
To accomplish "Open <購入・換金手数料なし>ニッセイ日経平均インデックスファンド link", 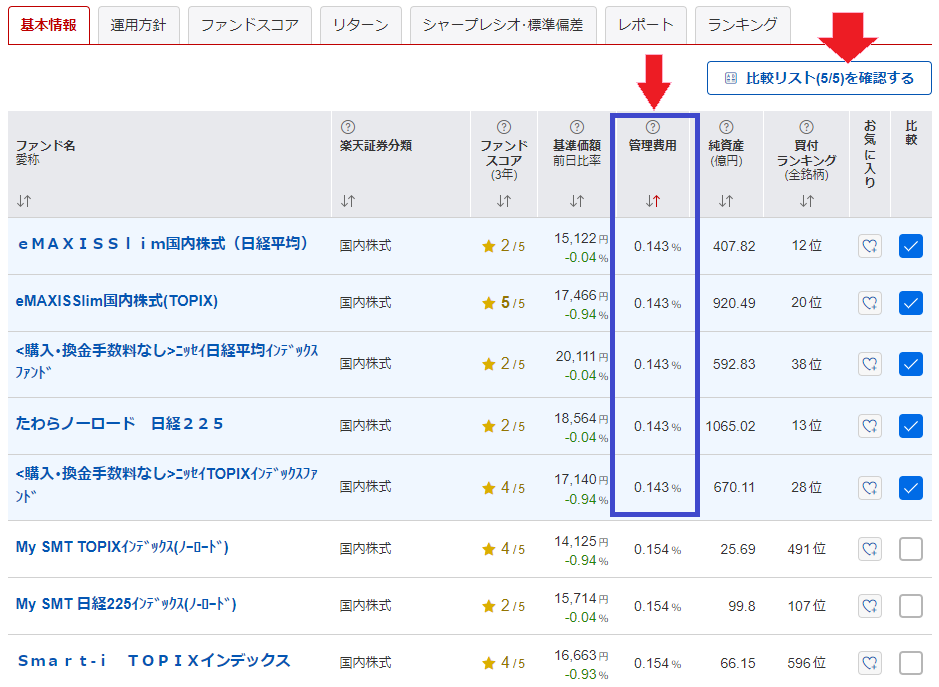I will tap(166, 361).
